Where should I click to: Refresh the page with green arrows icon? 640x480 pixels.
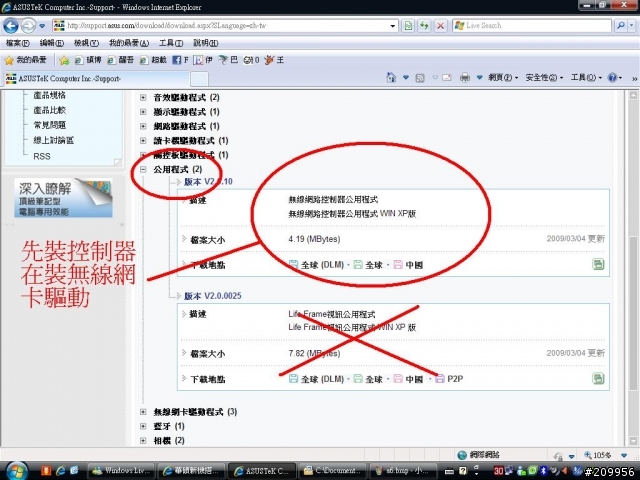[424, 26]
